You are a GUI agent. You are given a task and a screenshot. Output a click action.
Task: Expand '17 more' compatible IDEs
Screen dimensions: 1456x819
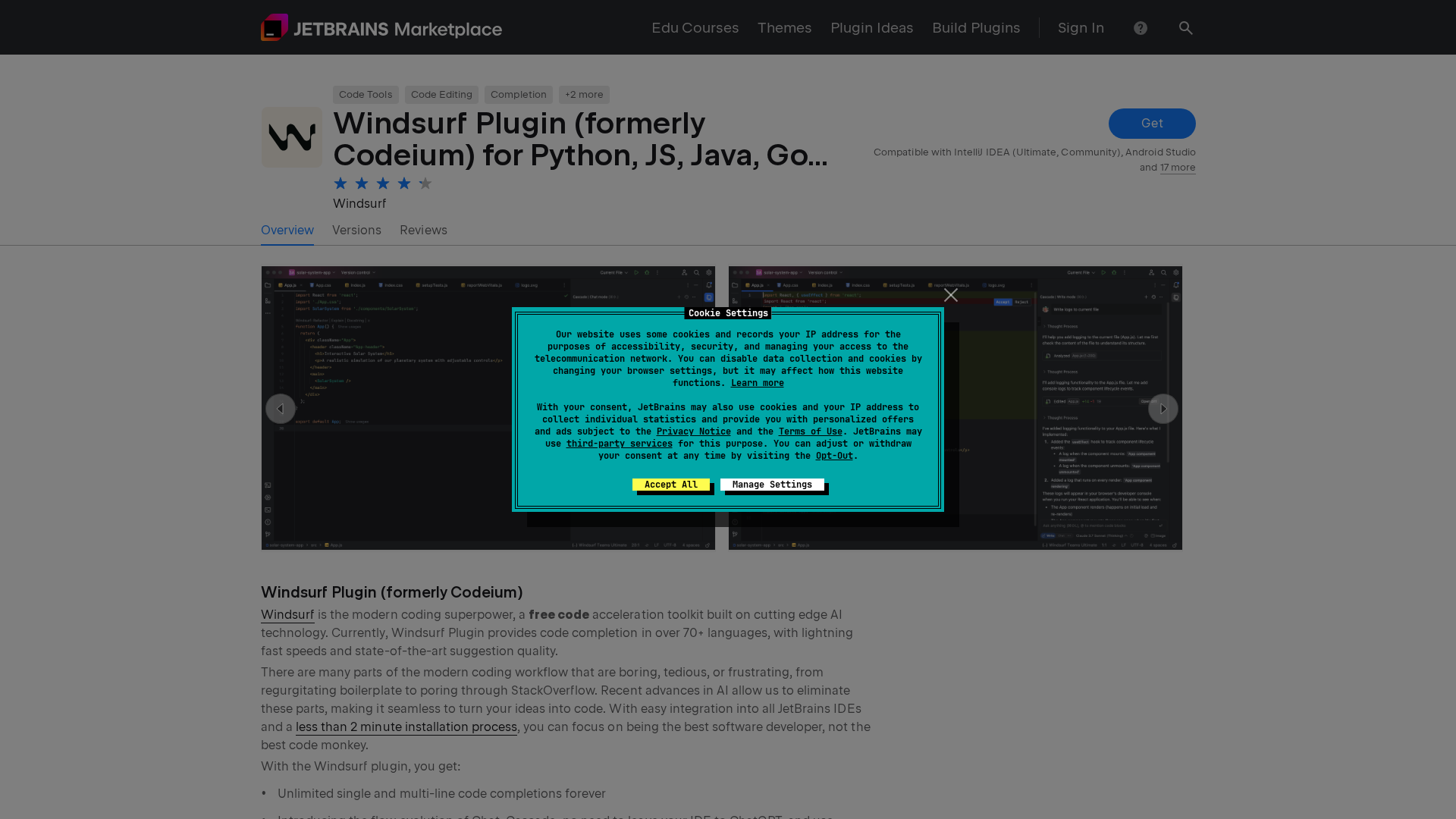[1177, 168]
